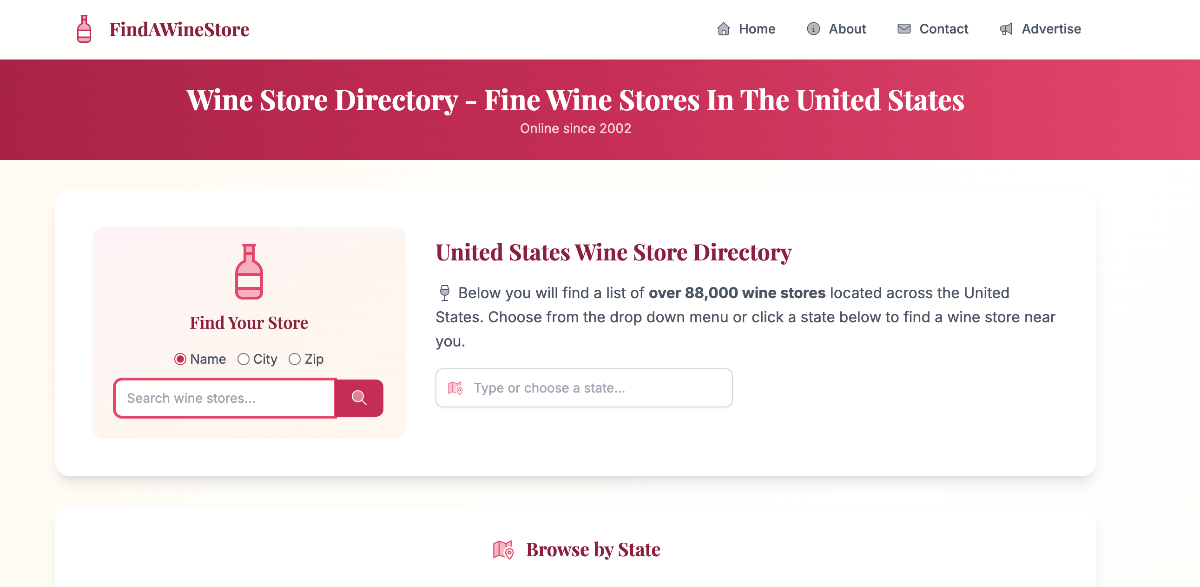Click the map icon beside Browse by State
This screenshot has height=587, width=1200.
(x=504, y=549)
